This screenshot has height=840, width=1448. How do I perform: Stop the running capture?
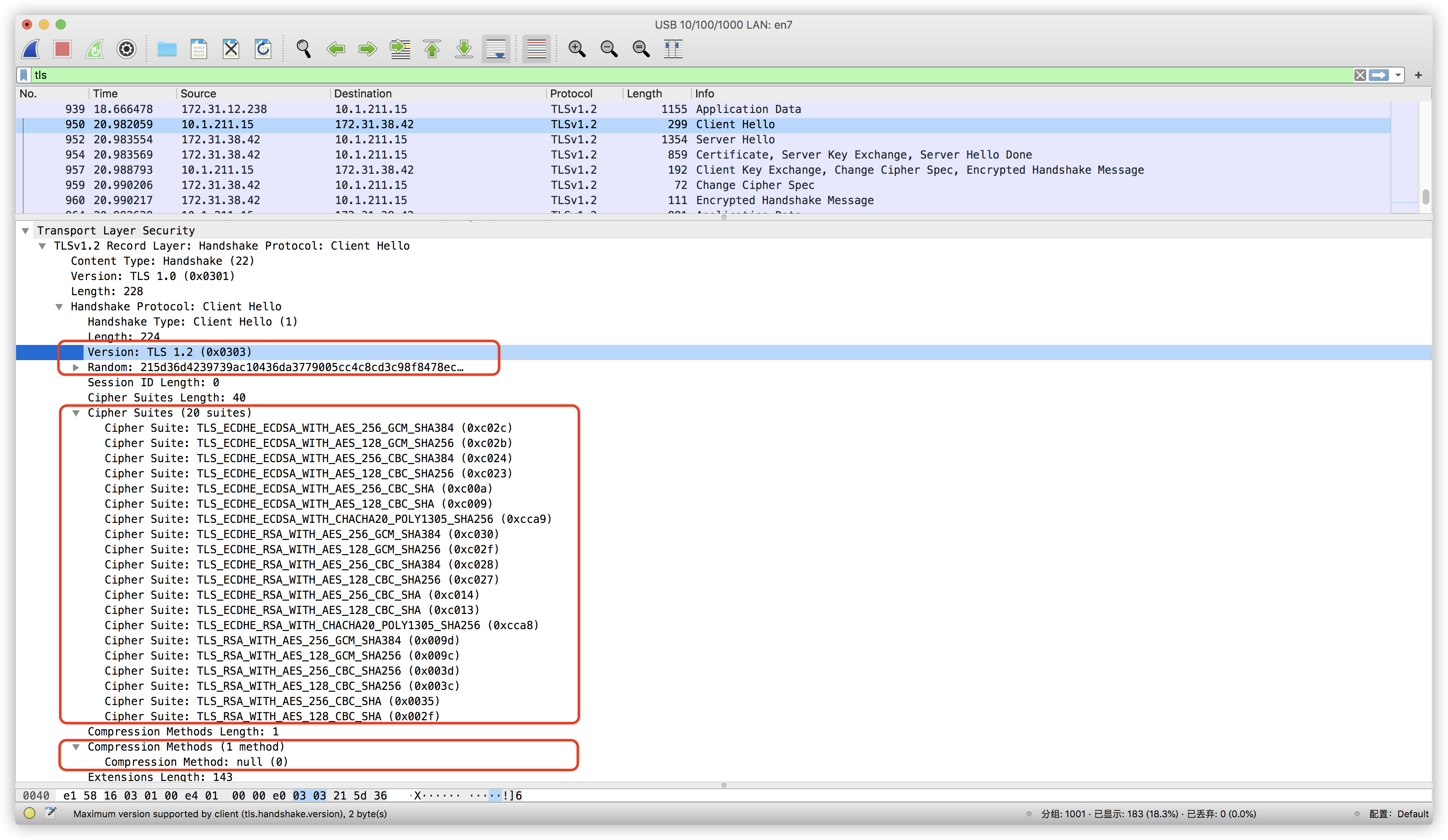pos(62,49)
